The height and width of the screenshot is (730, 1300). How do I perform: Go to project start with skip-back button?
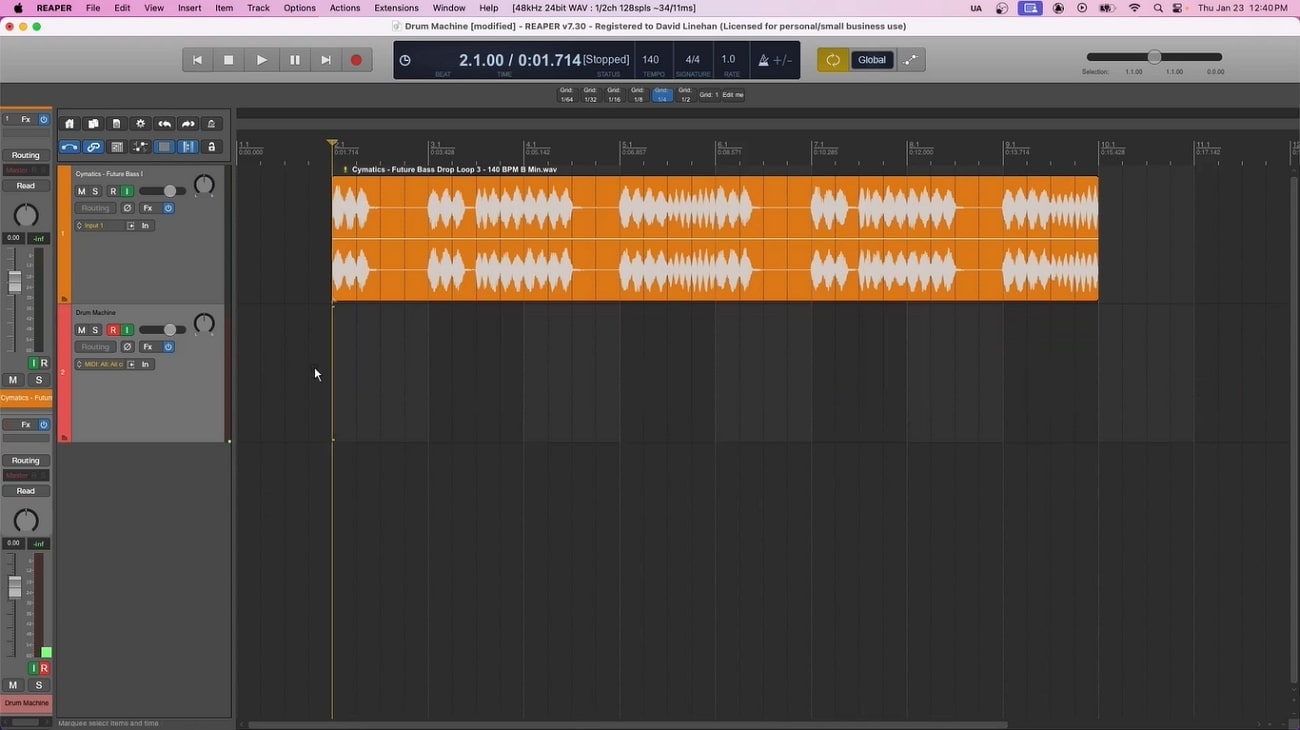tap(197, 60)
